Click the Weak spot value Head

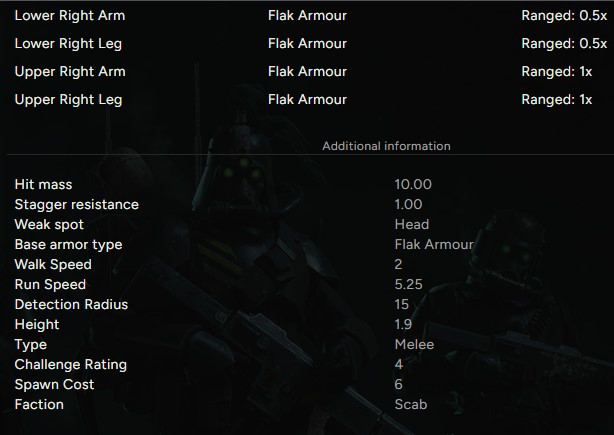(412, 225)
